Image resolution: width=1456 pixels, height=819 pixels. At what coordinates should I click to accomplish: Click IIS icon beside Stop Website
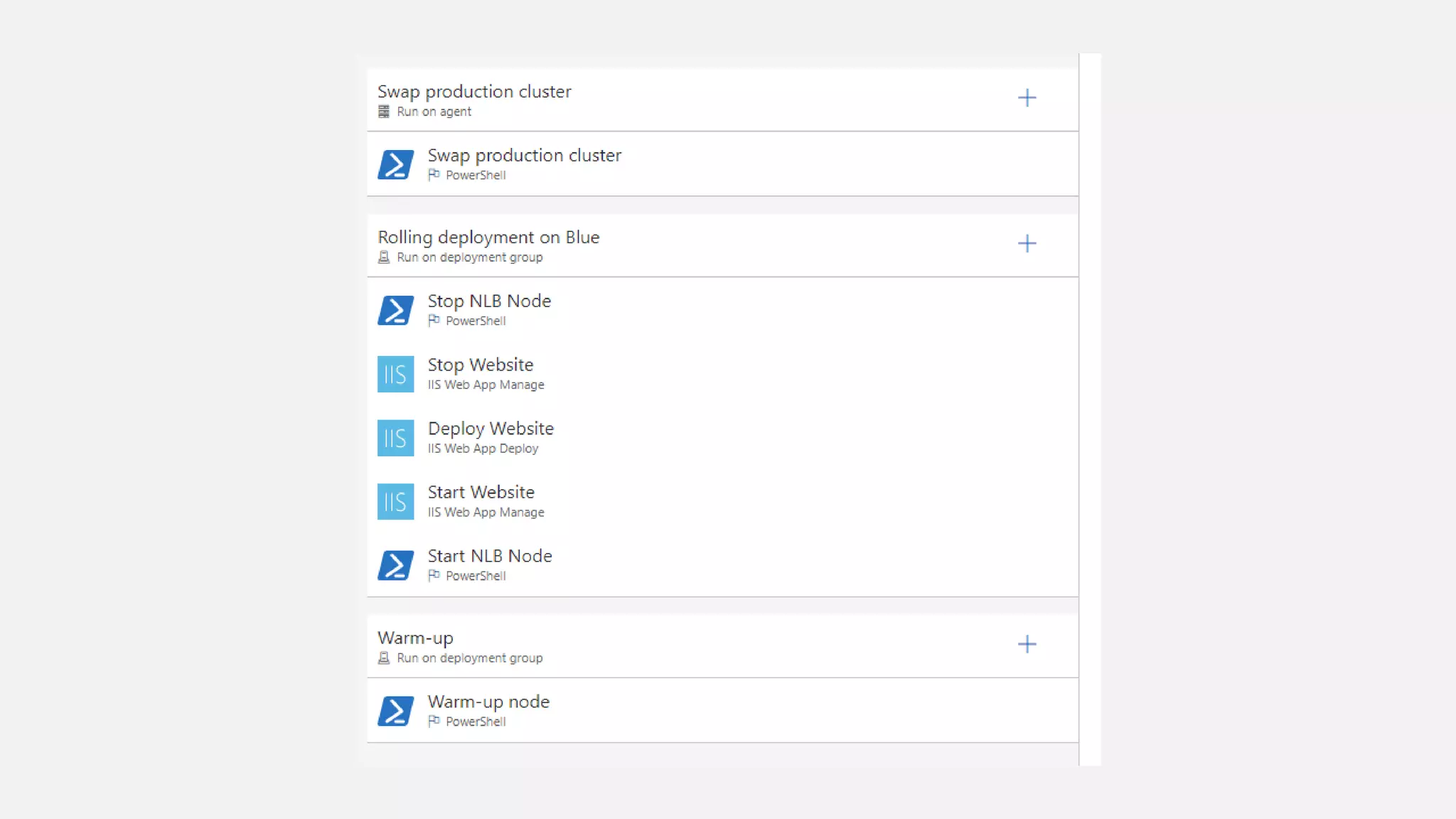coord(395,374)
